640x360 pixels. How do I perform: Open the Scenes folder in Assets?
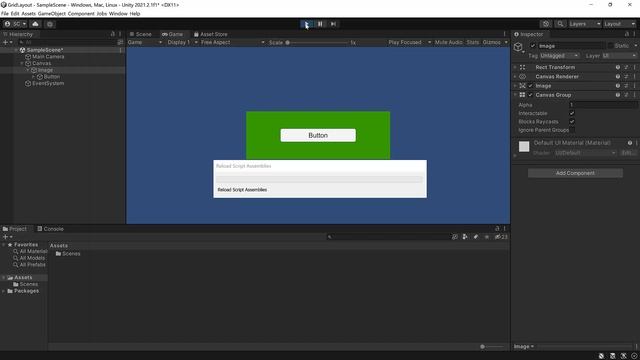(68, 254)
